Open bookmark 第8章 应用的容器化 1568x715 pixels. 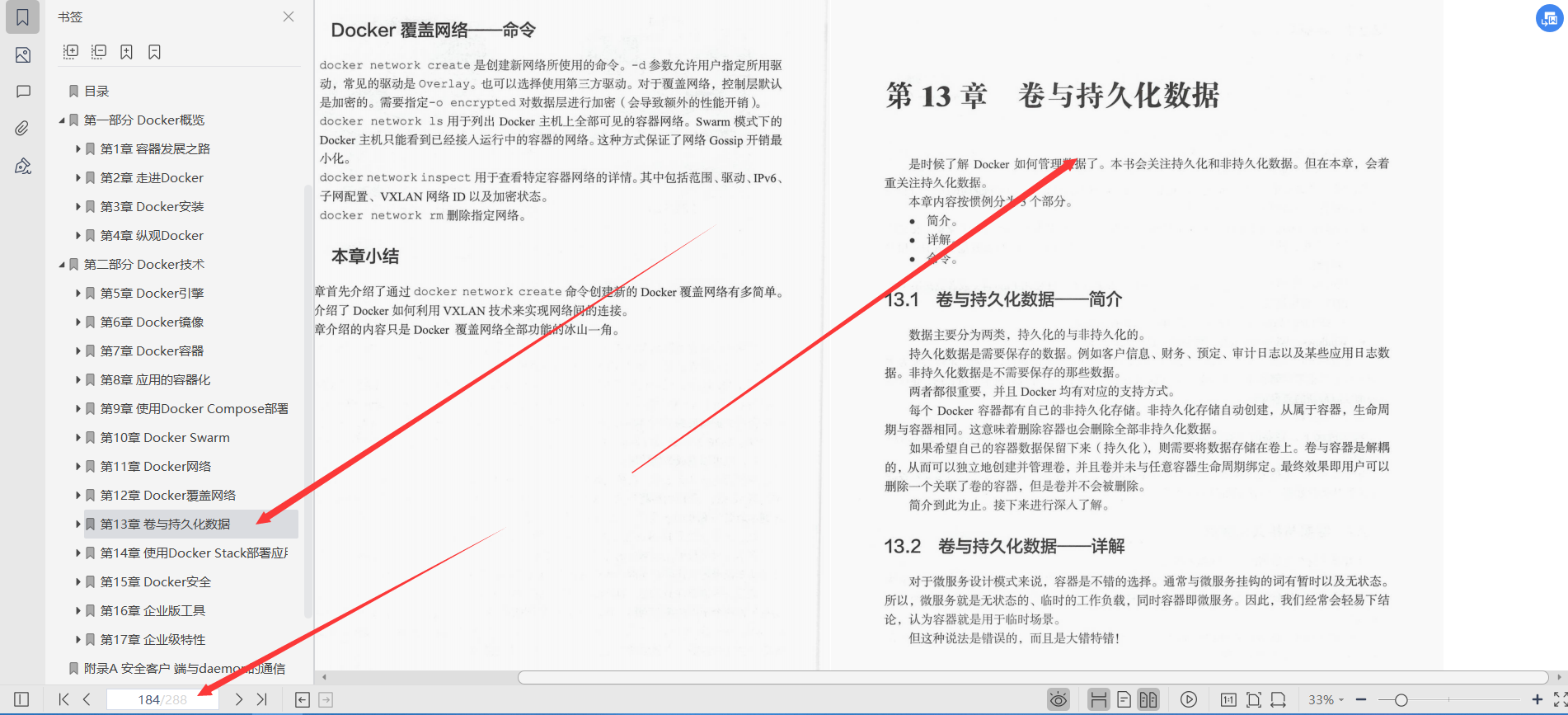pos(155,380)
